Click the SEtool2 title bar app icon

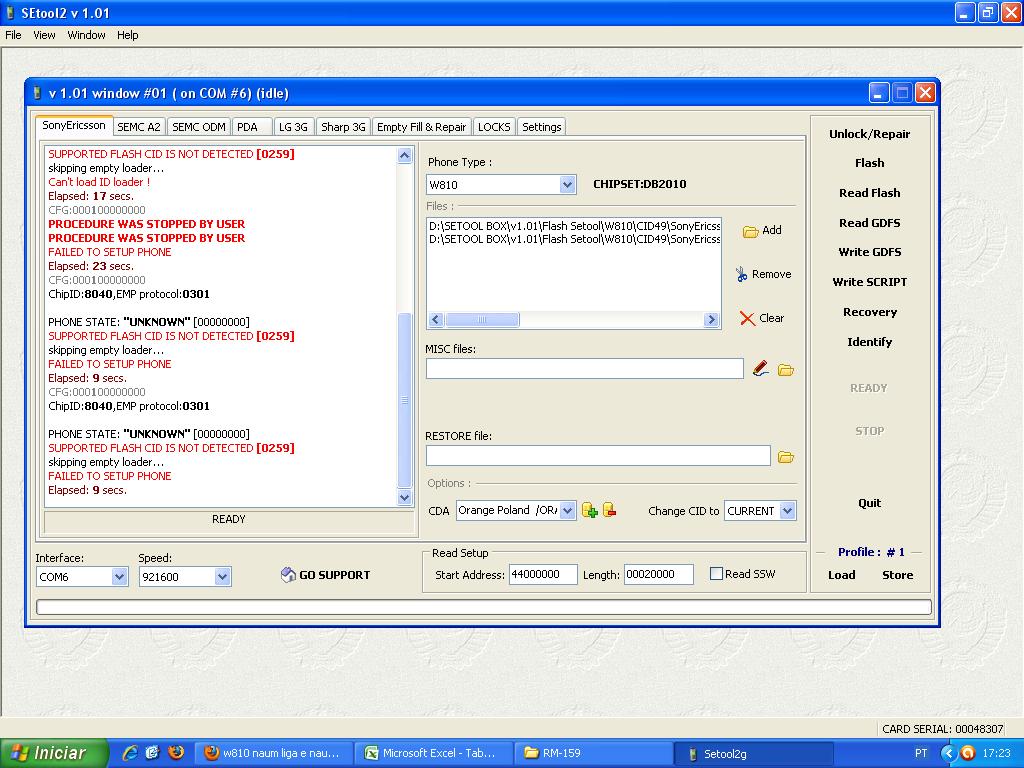coord(10,13)
